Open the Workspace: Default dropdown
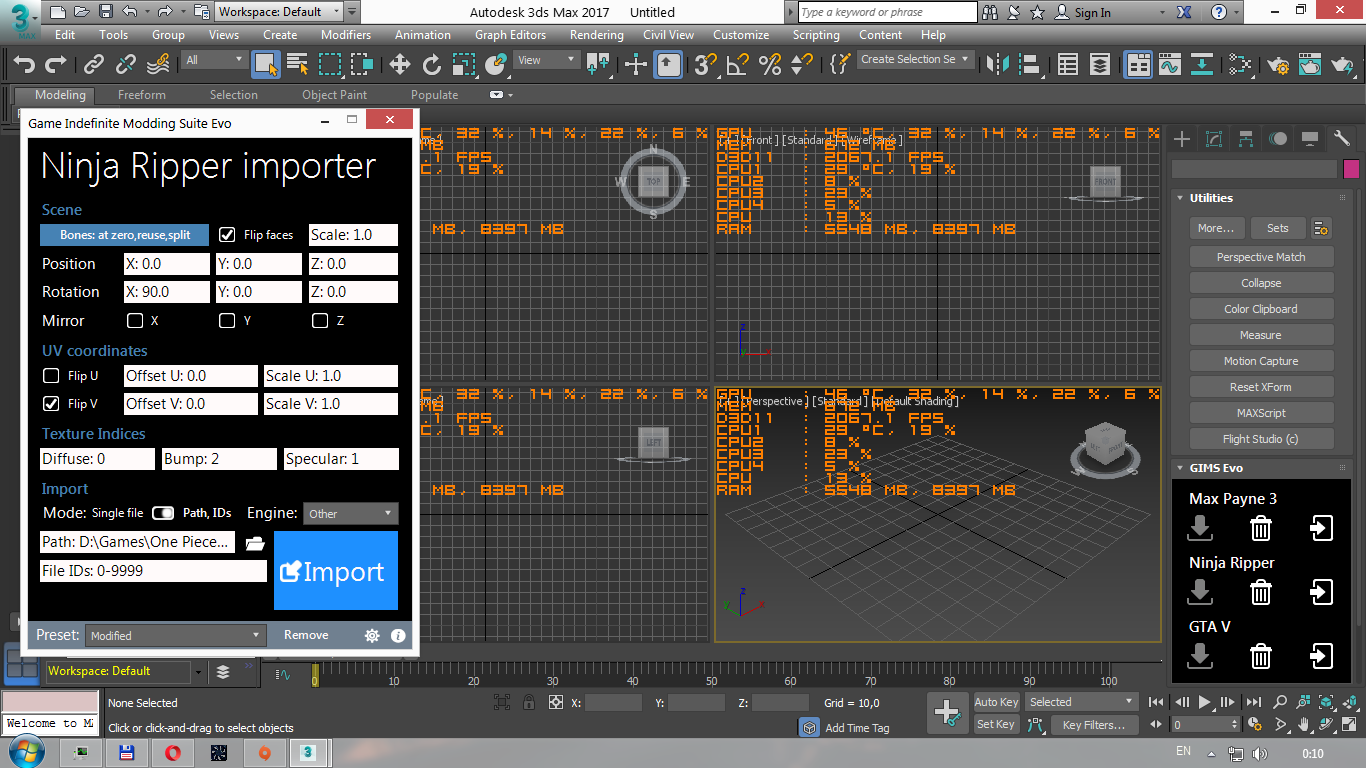This screenshot has width=1366, height=768. pyautogui.click(x=279, y=12)
